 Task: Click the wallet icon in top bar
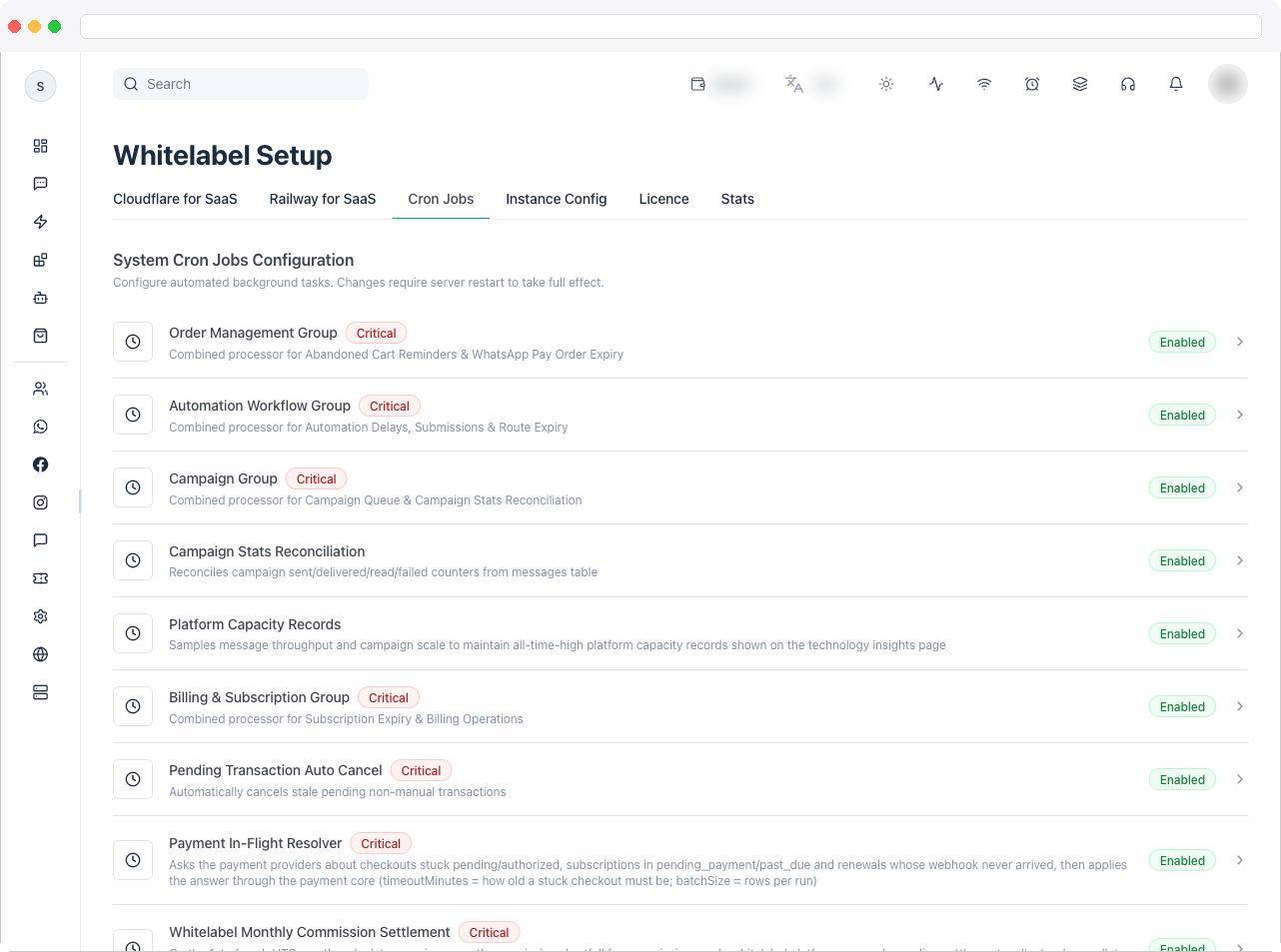pos(698,84)
